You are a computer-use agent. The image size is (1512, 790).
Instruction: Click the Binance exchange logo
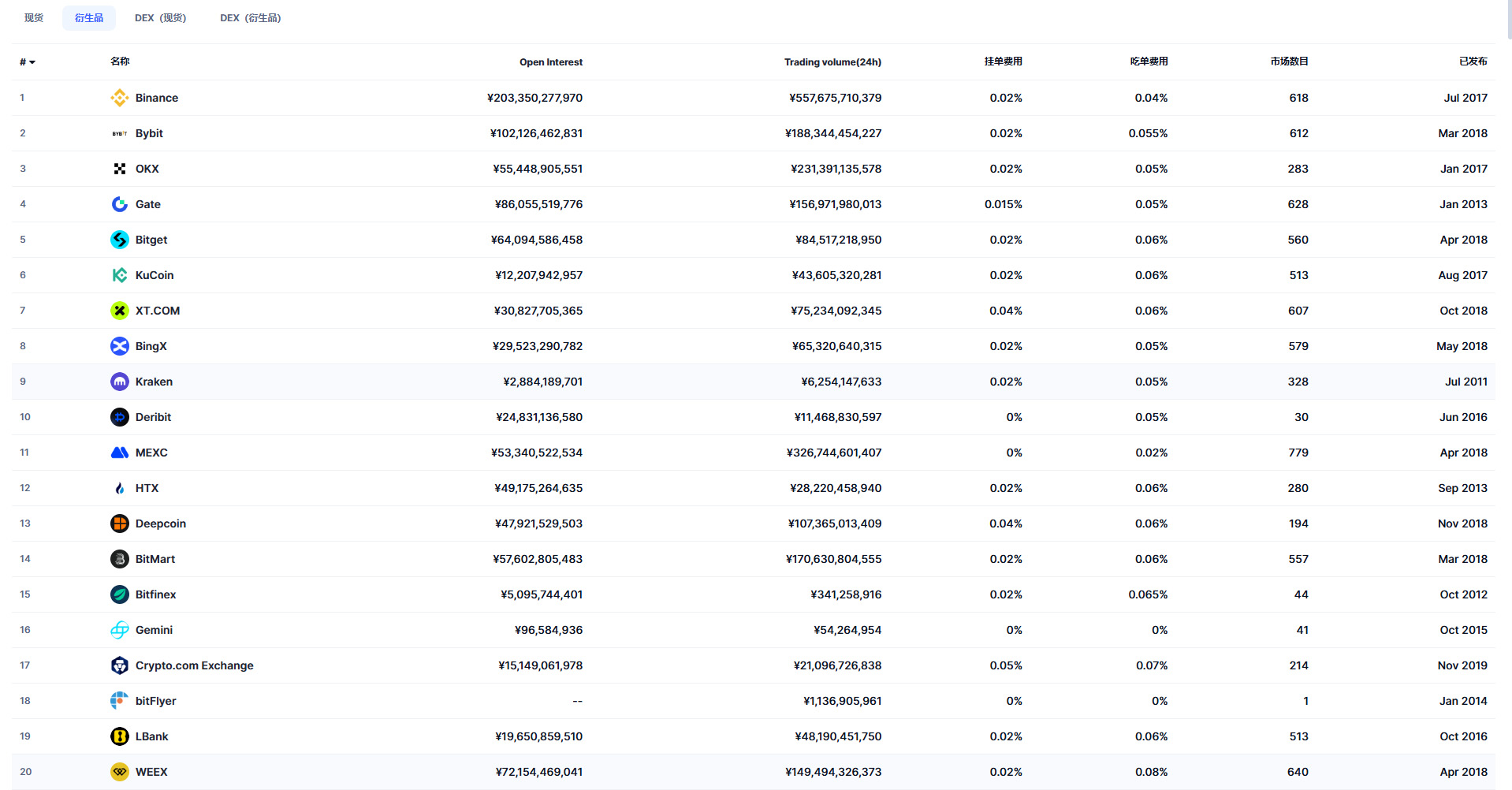pyautogui.click(x=119, y=98)
